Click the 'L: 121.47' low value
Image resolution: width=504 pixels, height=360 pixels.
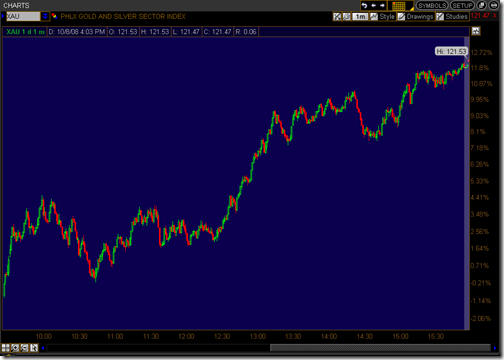[x=186, y=32]
